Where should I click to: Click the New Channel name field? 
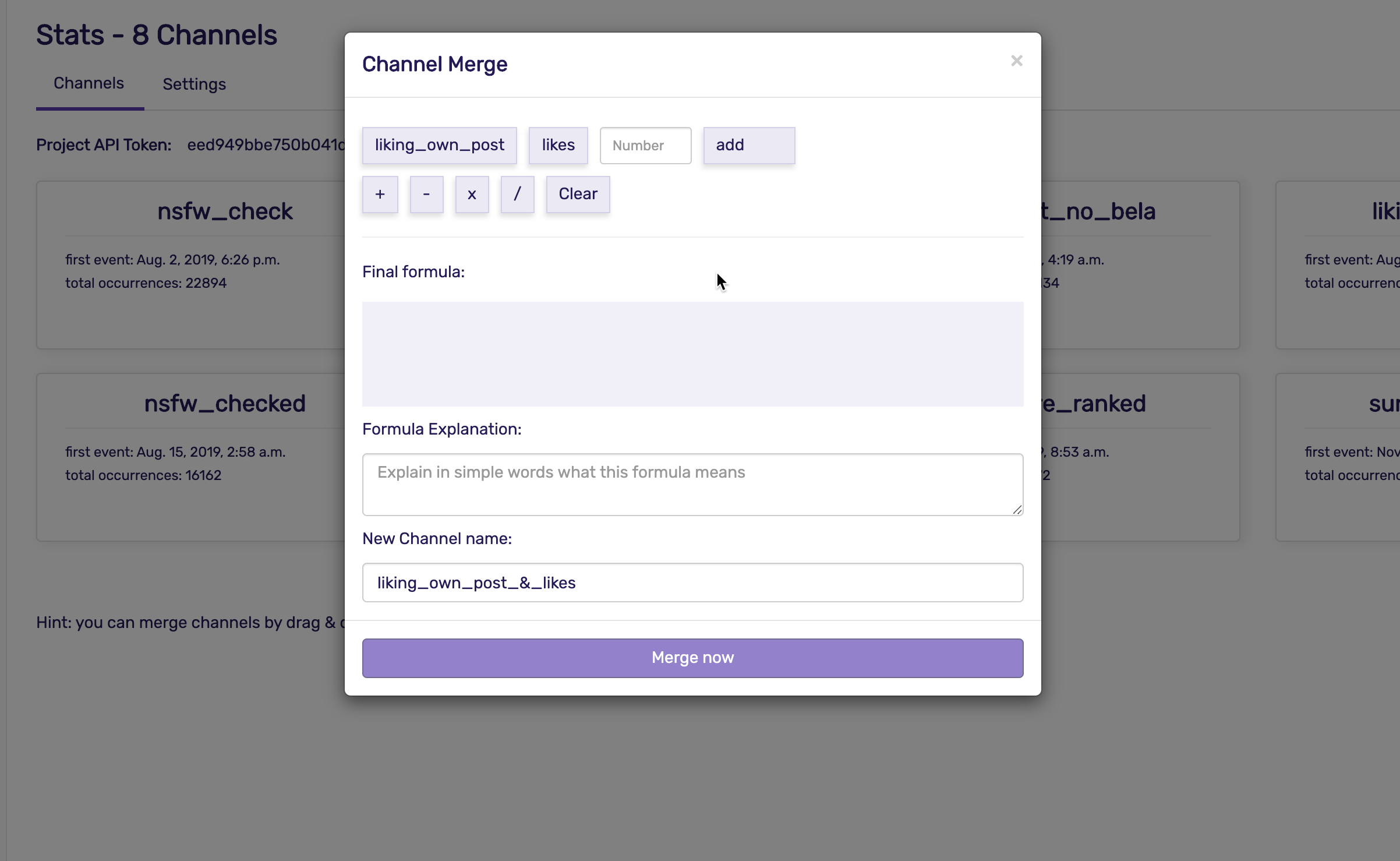[692, 583]
